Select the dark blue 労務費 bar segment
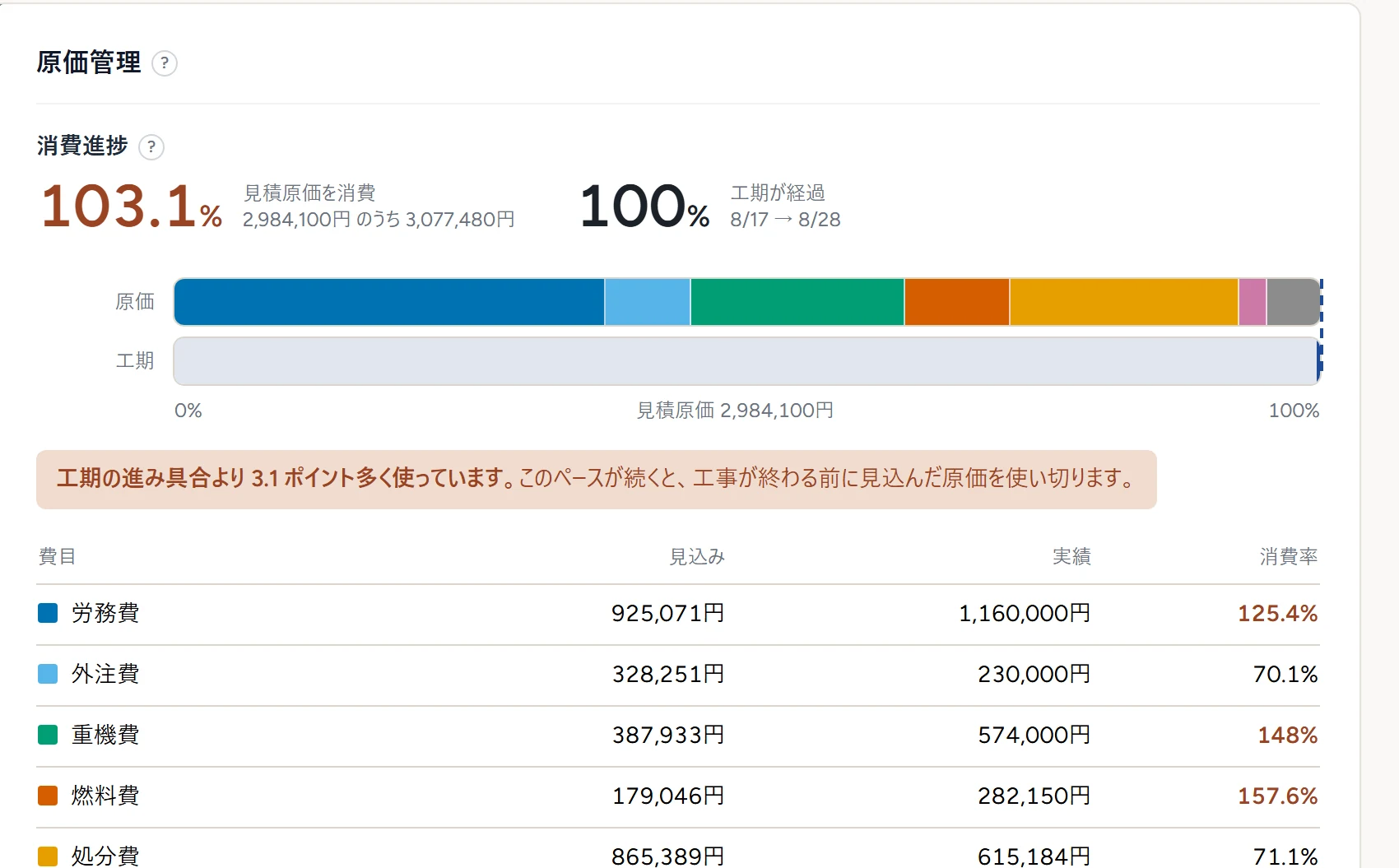This screenshot has width=1399, height=868. [389, 302]
